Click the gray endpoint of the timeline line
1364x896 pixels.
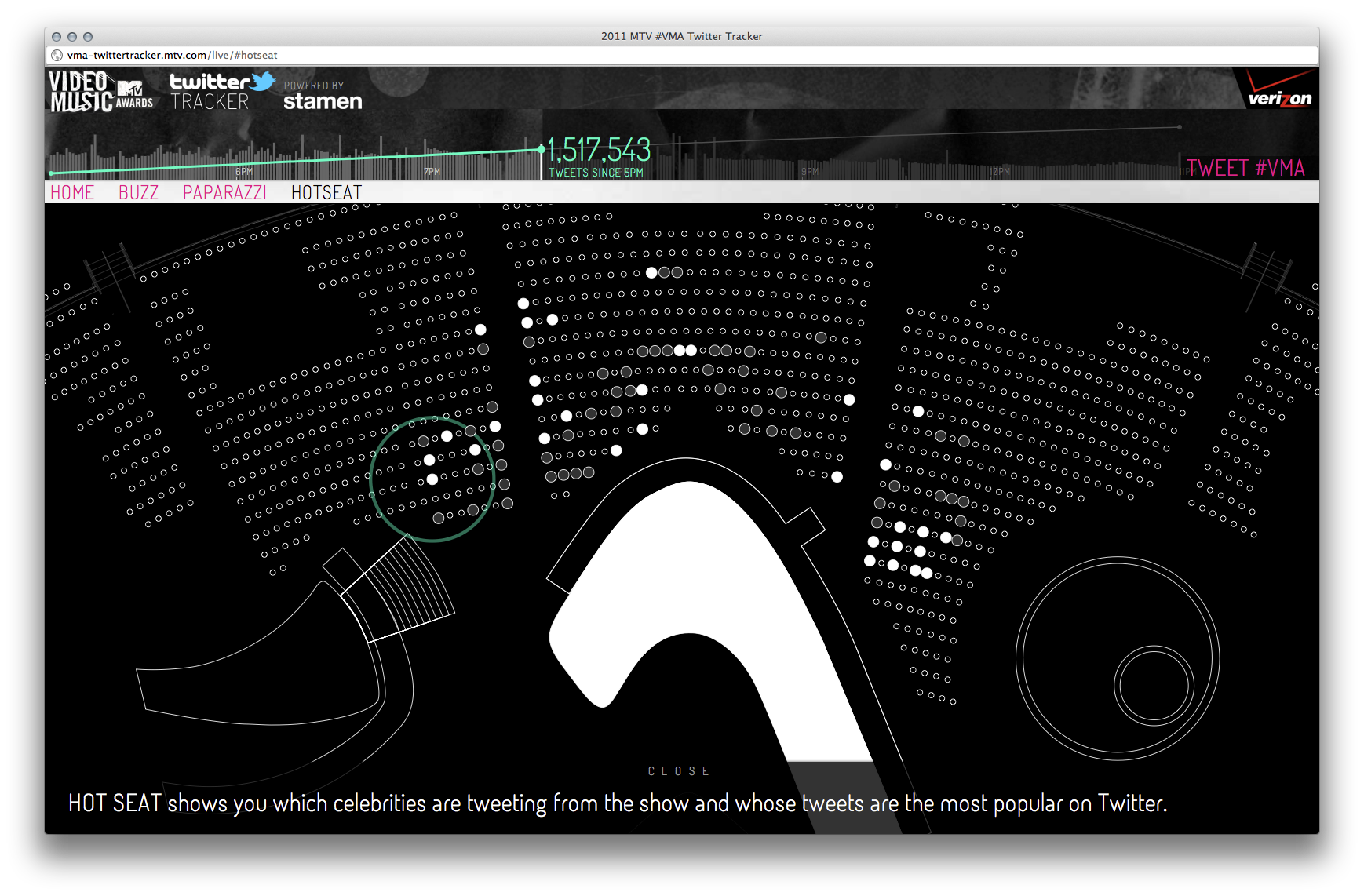pos(1179,126)
